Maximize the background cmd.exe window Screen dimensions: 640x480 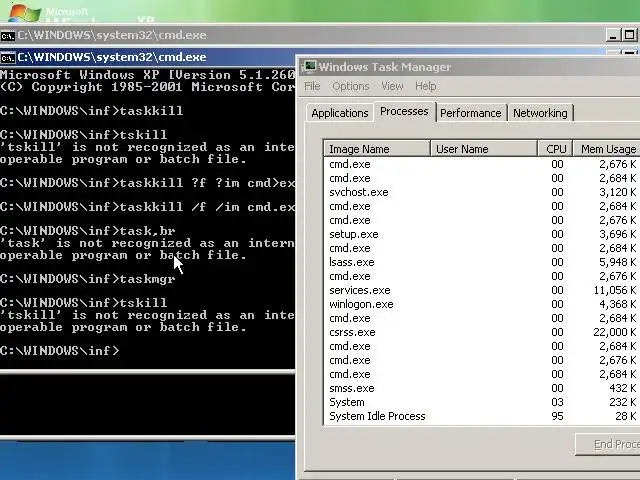(x=629, y=36)
